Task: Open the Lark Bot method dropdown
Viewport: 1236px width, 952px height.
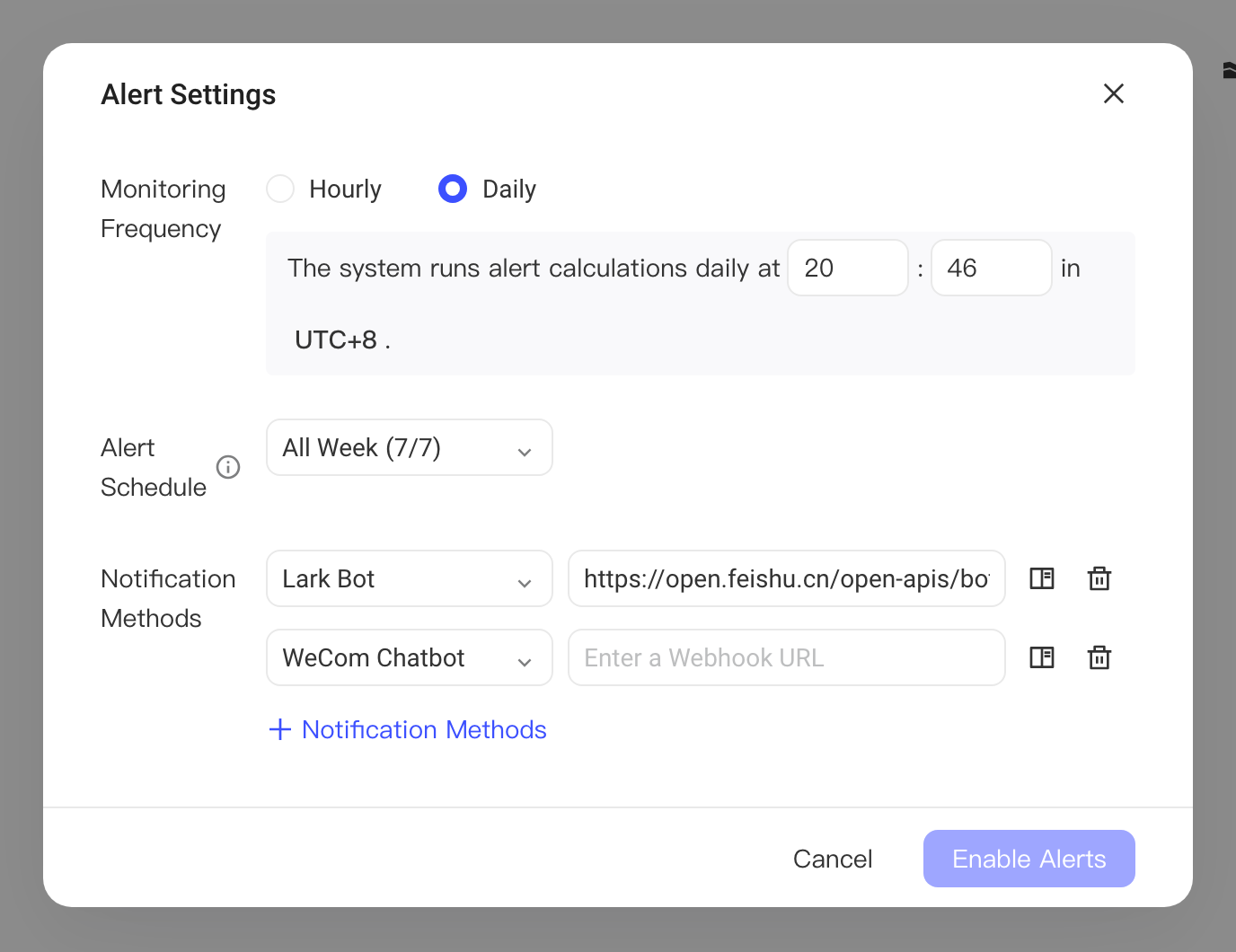Action: 410,578
